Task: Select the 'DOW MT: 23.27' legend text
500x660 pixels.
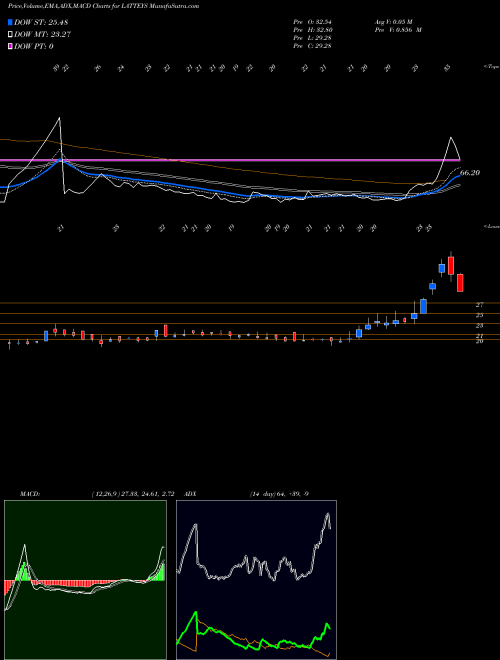Action: (42, 35)
